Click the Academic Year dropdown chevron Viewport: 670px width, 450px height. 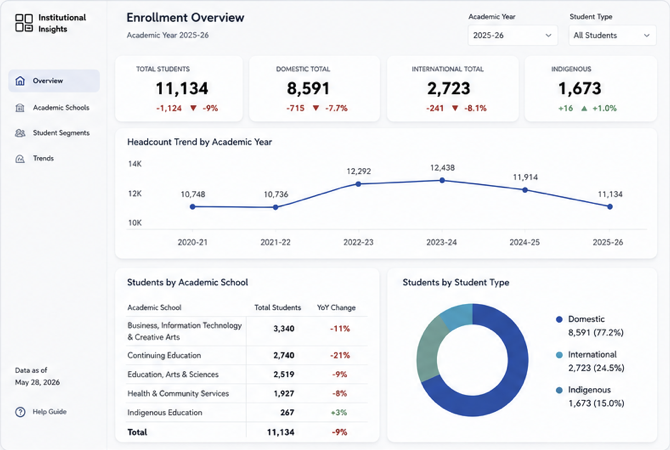click(x=548, y=35)
